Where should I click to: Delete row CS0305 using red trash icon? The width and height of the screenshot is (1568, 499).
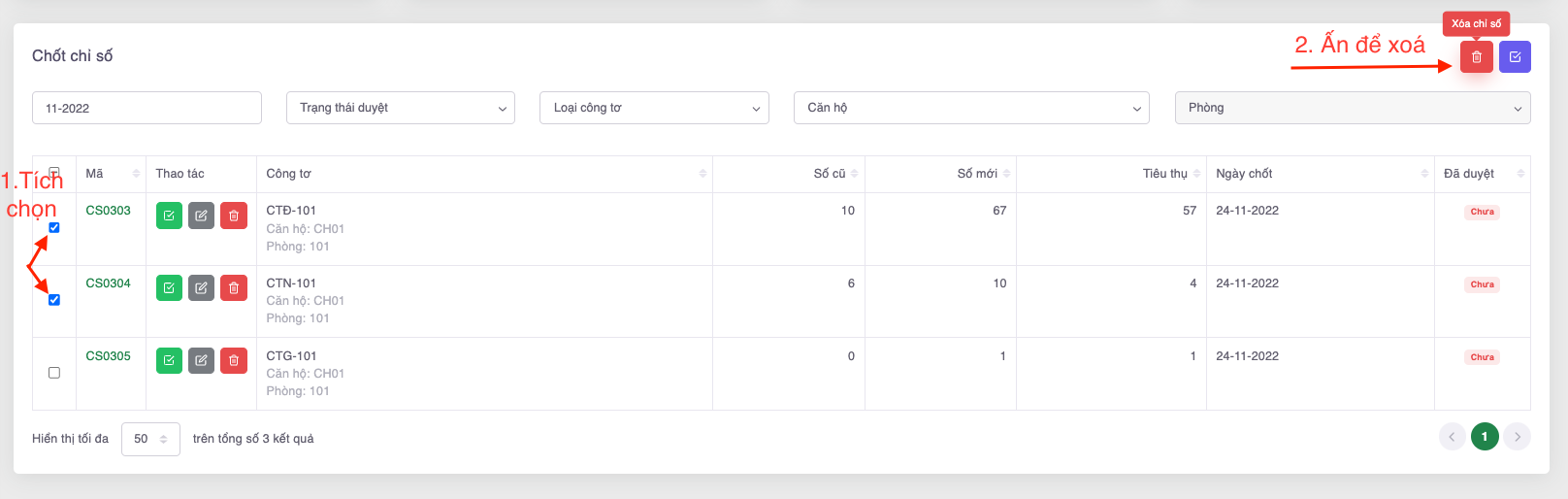click(234, 361)
